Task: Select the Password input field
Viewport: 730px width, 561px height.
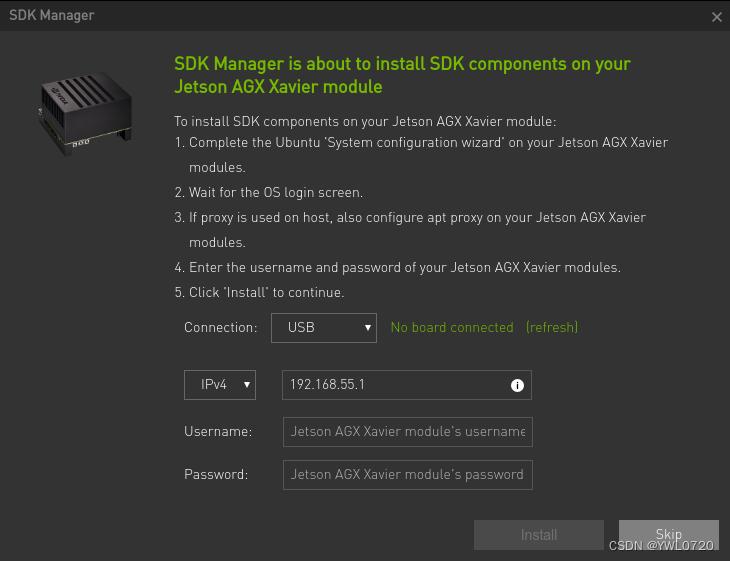Action: [407, 474]
